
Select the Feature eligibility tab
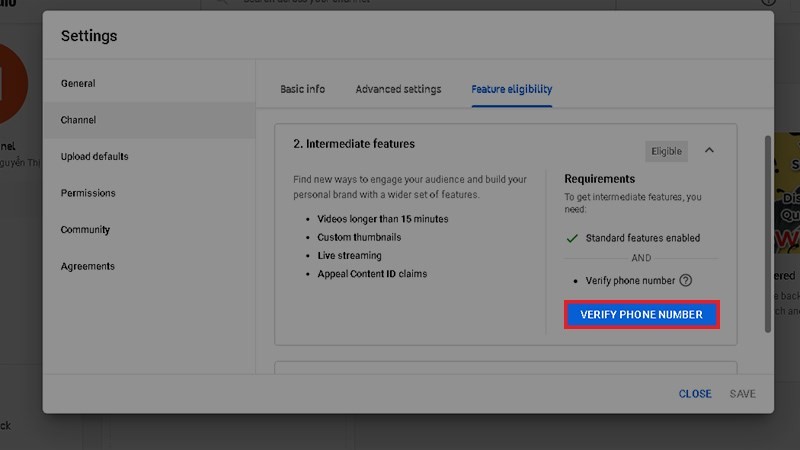[x=511, y=89]
